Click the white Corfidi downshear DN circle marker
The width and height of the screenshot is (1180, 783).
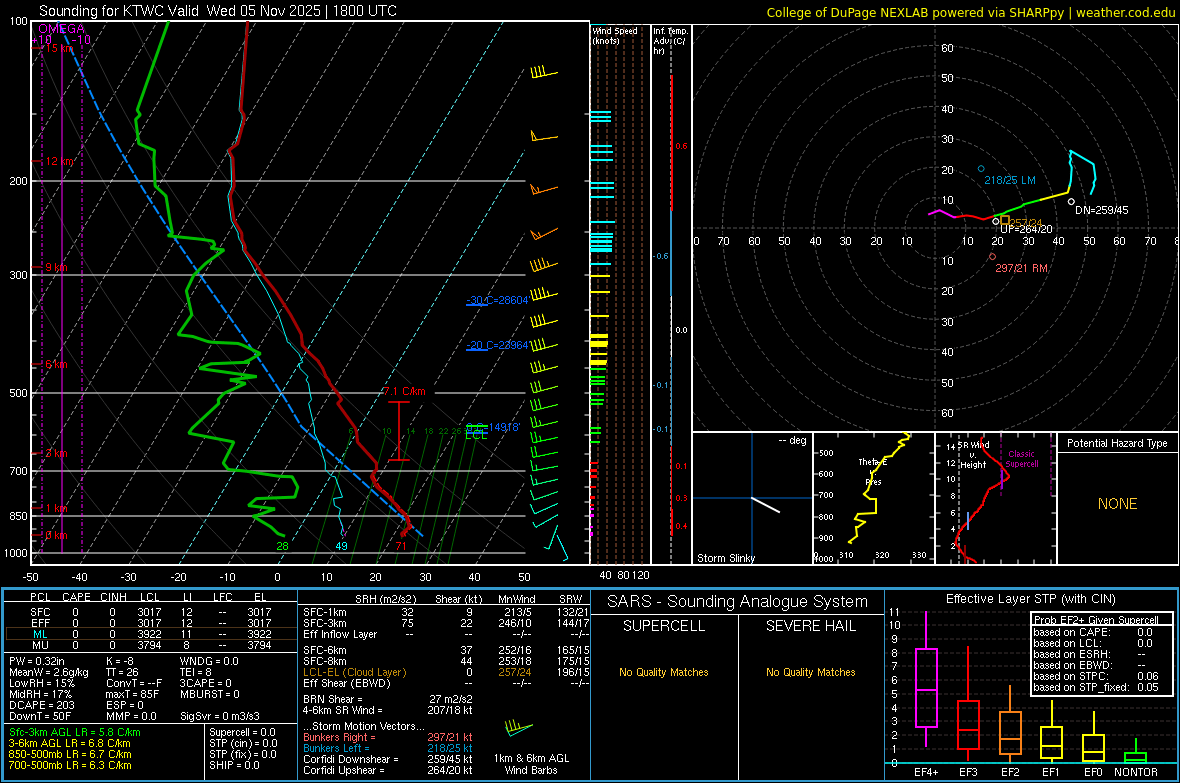pyautogui.click(x=1072, y=202)
